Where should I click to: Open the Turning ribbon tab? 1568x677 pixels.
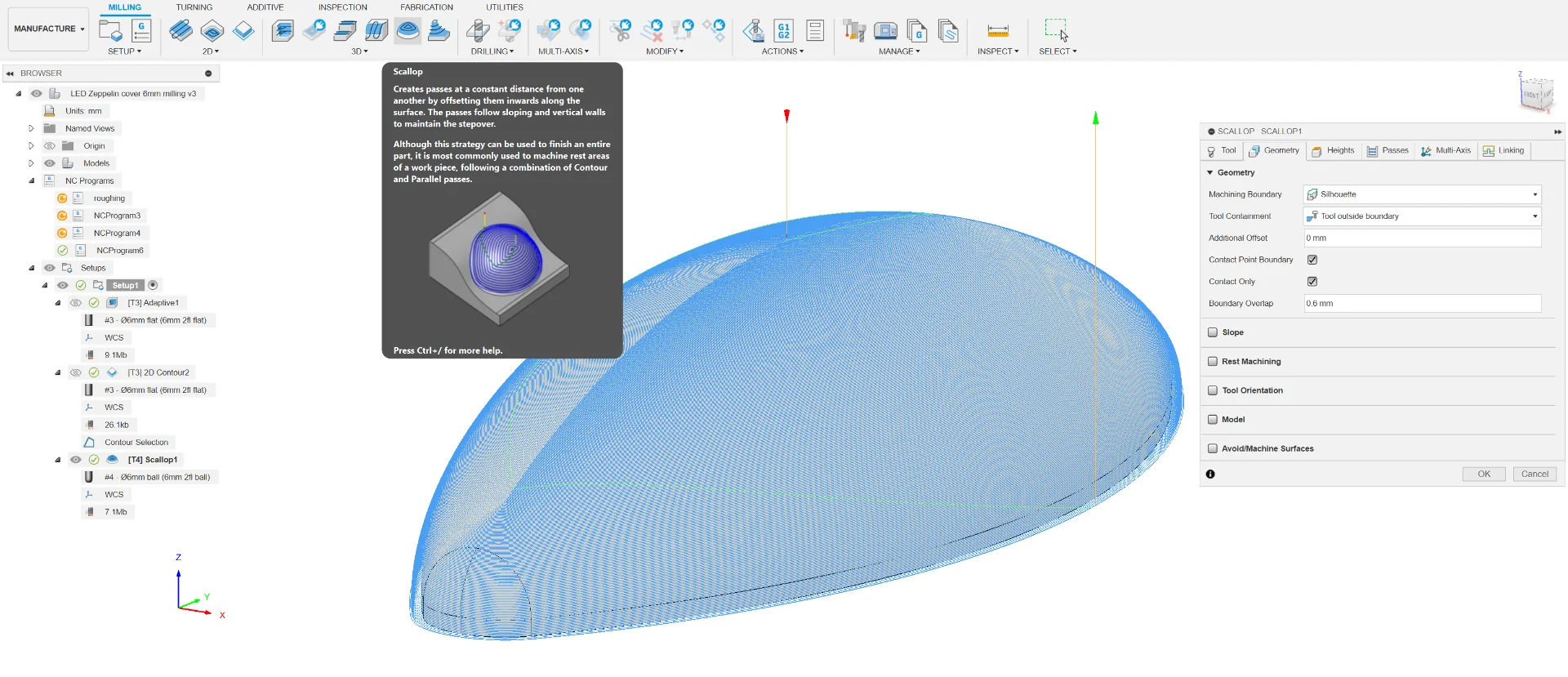coord(194,7)
